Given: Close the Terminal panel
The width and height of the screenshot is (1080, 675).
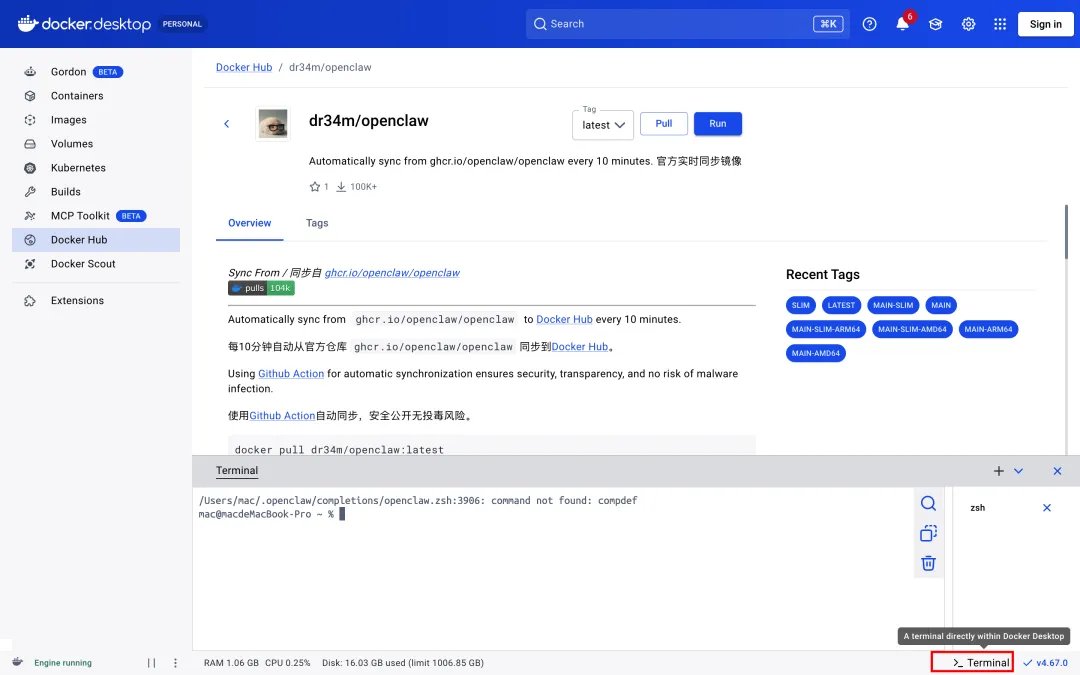Looking at the screenshot, I should (1057, 471).
